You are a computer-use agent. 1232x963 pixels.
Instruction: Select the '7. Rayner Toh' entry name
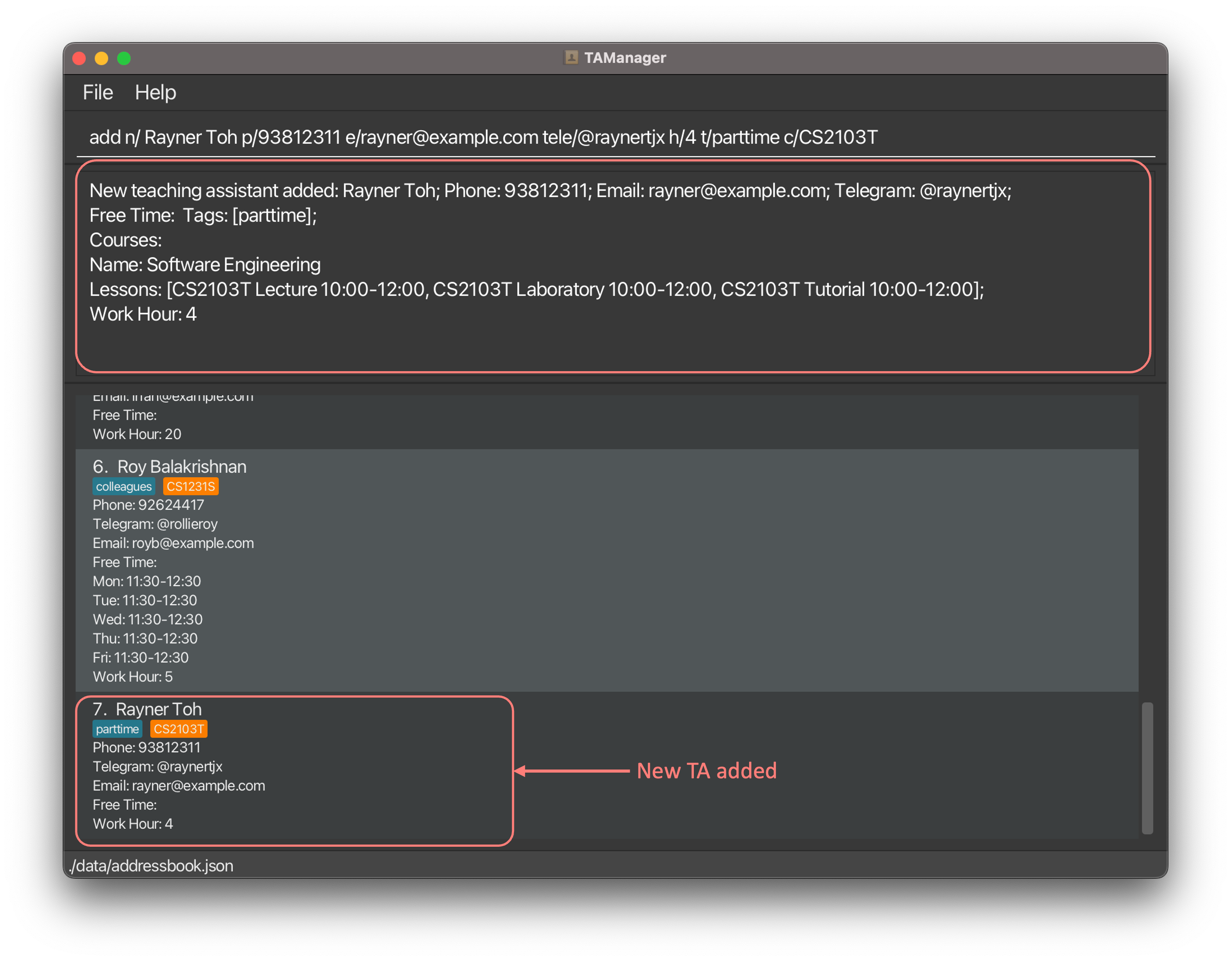147,709
